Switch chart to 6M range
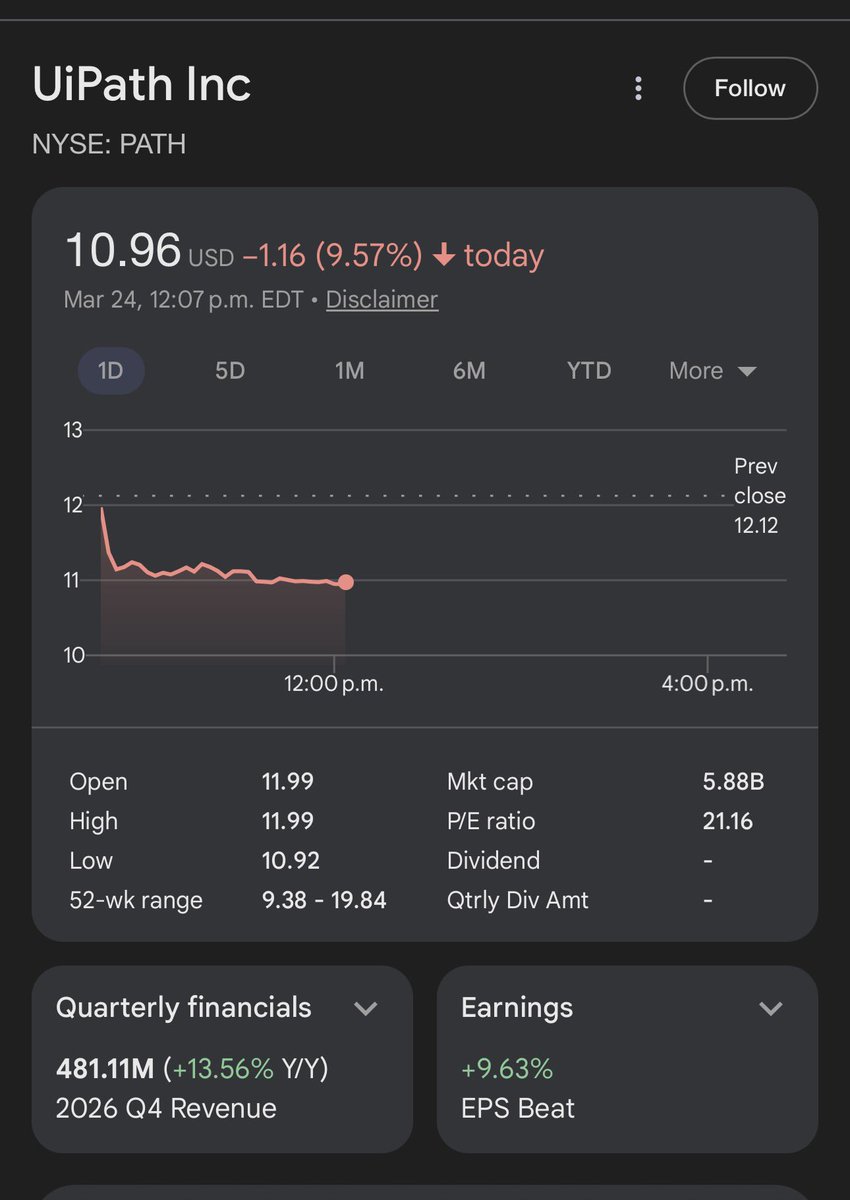This screenshot has width=850, height=1200. tap(469, 371)
